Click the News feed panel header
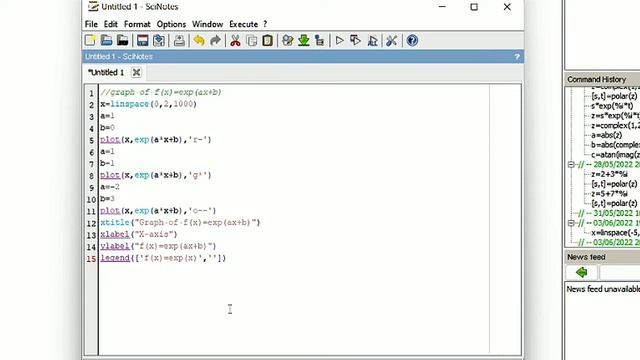Viewport: 640px width, 360px height. coord(602,257)
